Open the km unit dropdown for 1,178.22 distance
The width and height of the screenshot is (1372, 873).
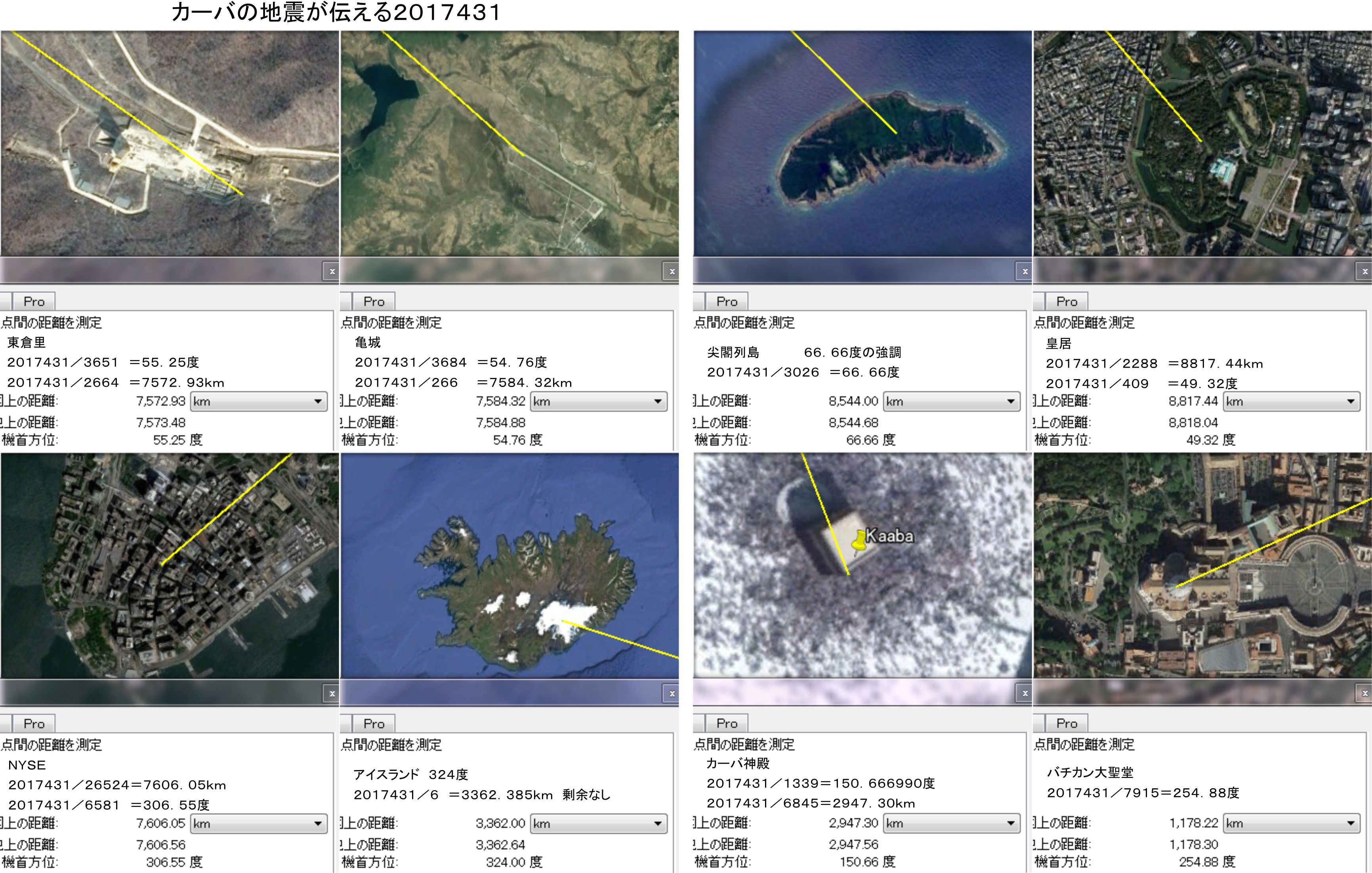tap(1291, 823)
